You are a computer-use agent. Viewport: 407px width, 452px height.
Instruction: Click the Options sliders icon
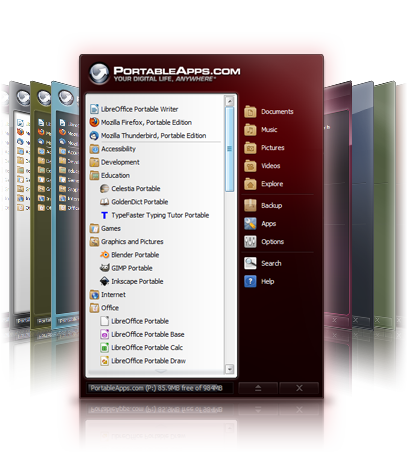tap(250, 242)
